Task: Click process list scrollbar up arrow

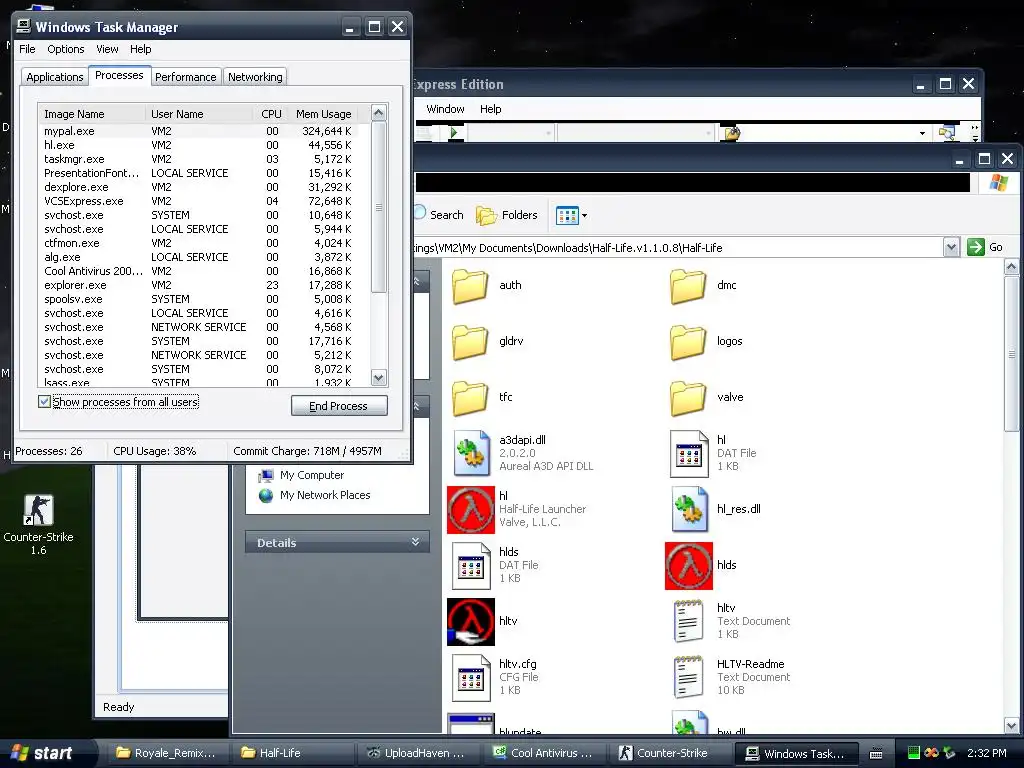Action: [379, 113]
